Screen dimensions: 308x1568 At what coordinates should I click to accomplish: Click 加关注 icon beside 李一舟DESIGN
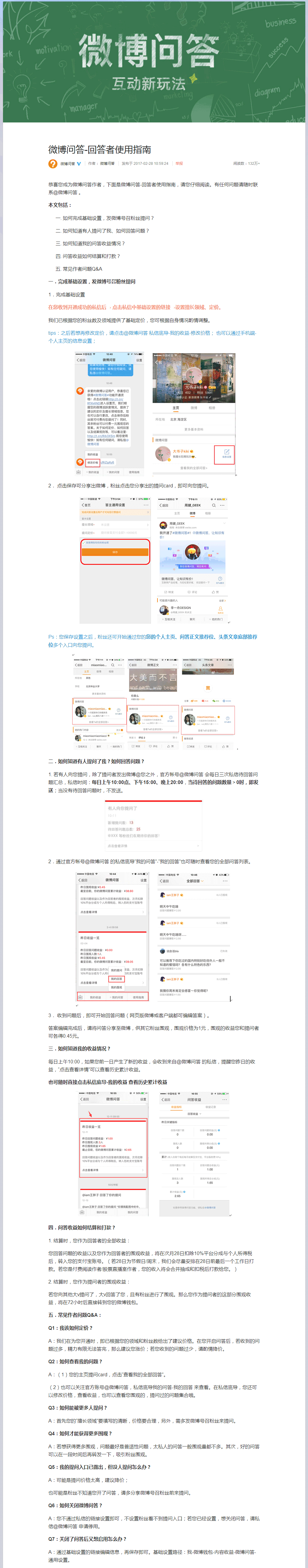pyautogui.click(x=220, y=609)
